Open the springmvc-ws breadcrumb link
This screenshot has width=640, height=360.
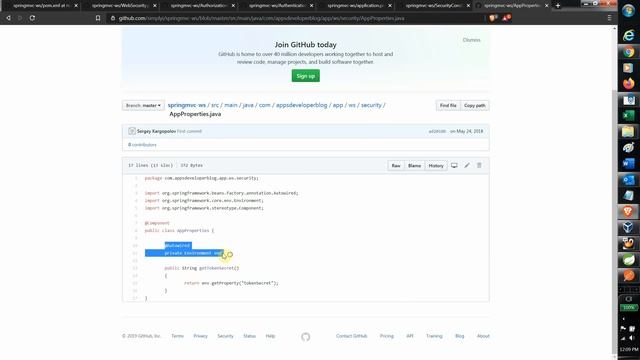pos(187,105)
